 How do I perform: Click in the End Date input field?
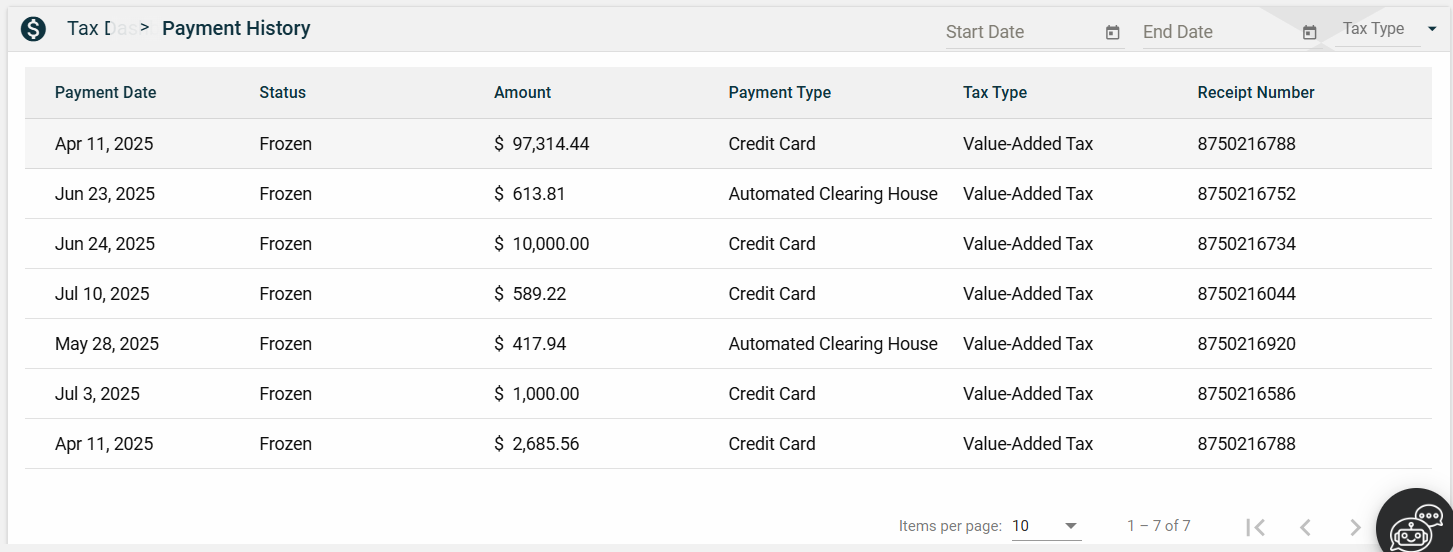coord(1217,32)
